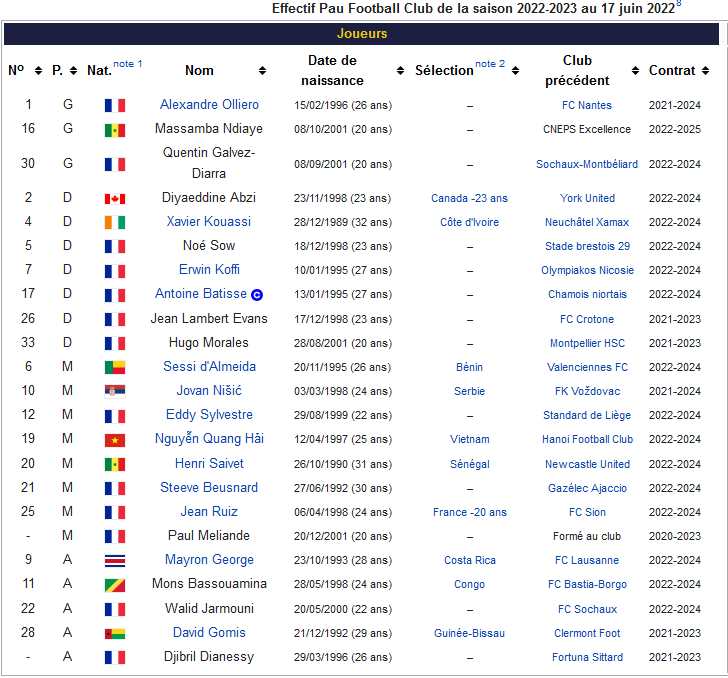Select Paul Meliande name text

(x=209, y=536)
